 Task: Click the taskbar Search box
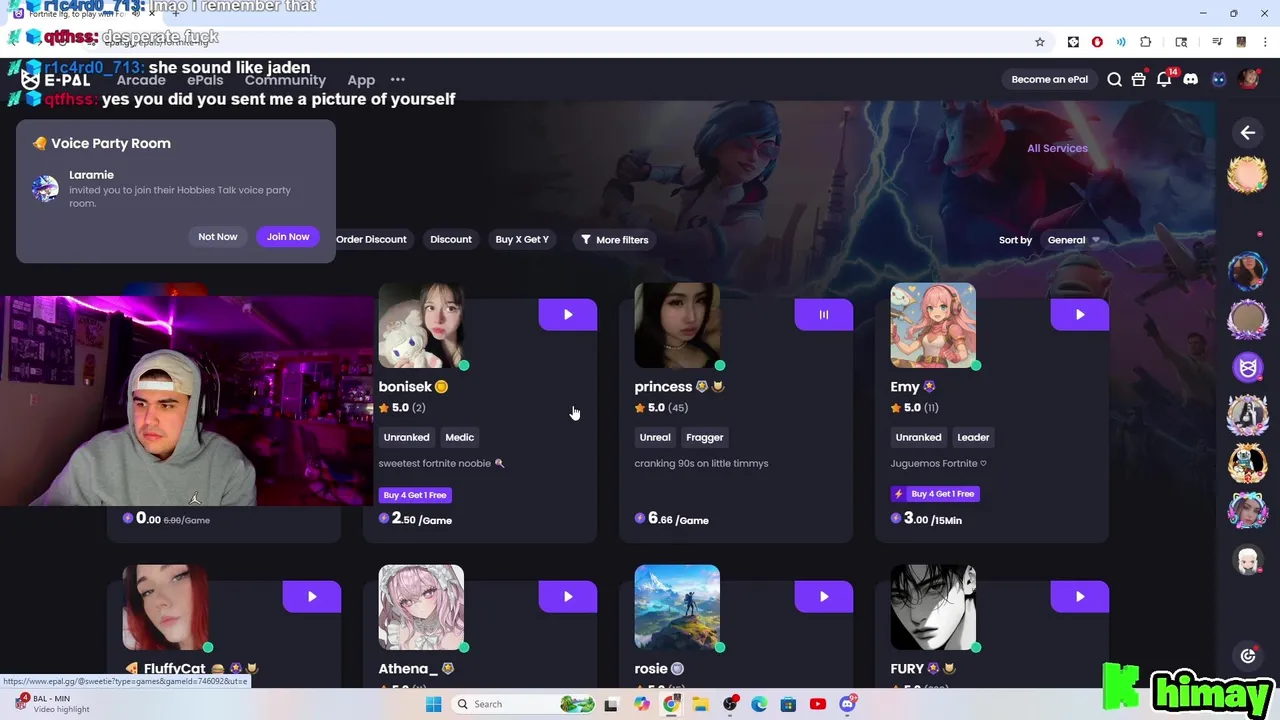point(523,704)
